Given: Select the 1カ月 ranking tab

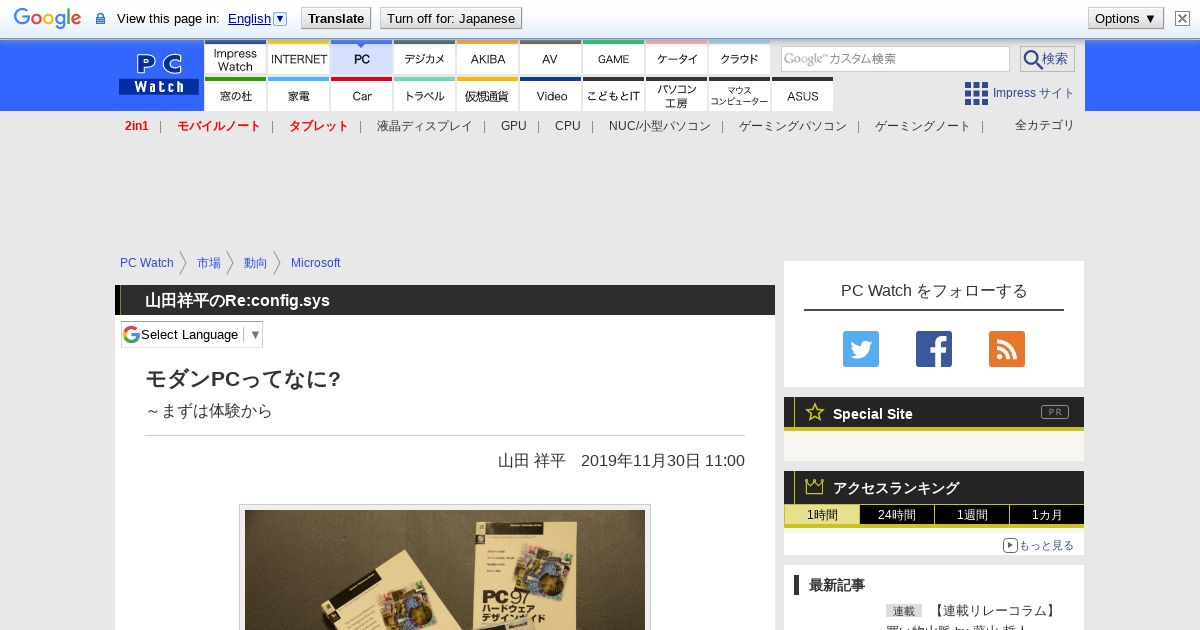Looking at the screenshot, I should (1046, 515).
